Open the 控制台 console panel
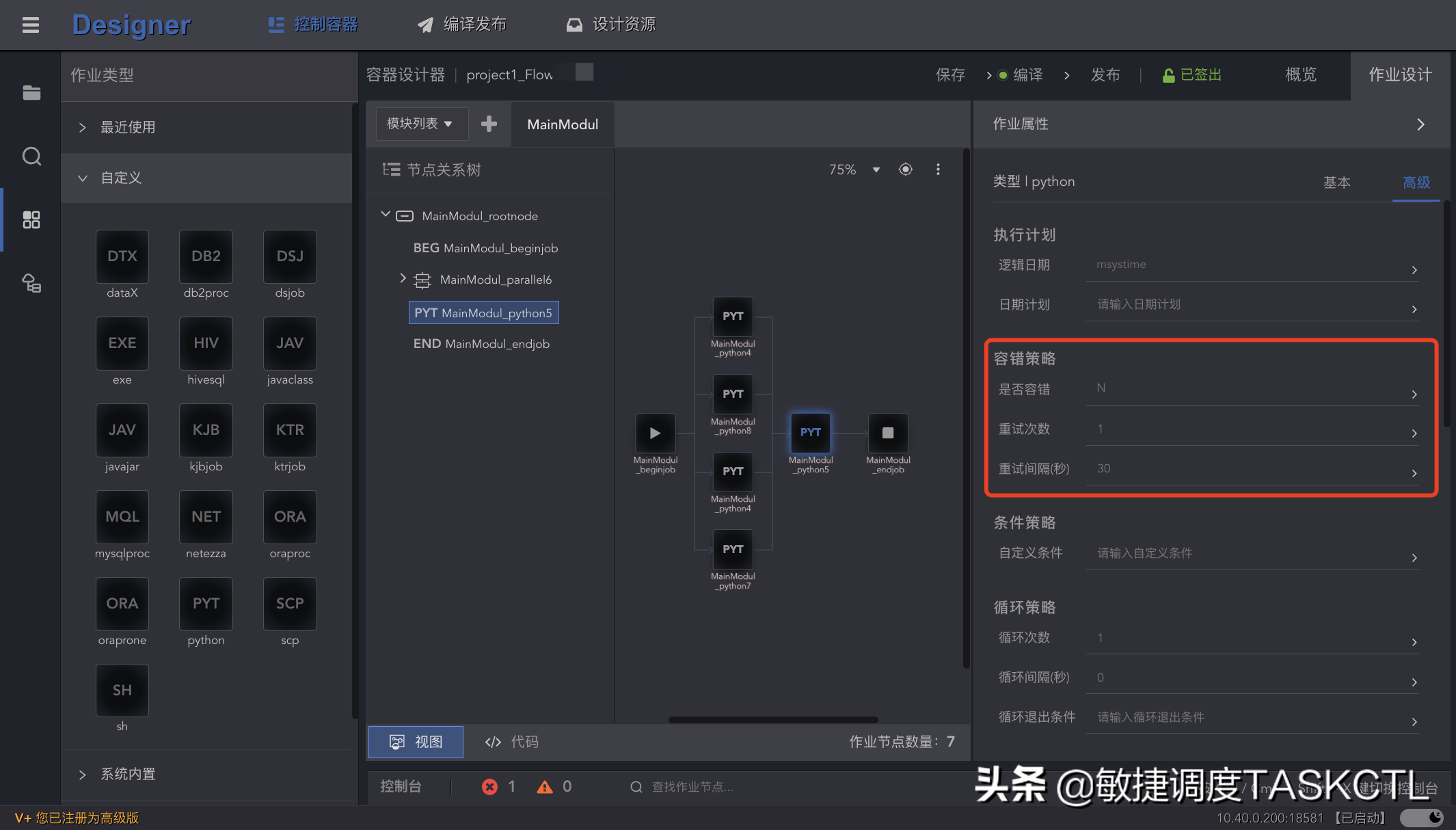This screenshot has width=1456, height=830. (x=401, y=786)
